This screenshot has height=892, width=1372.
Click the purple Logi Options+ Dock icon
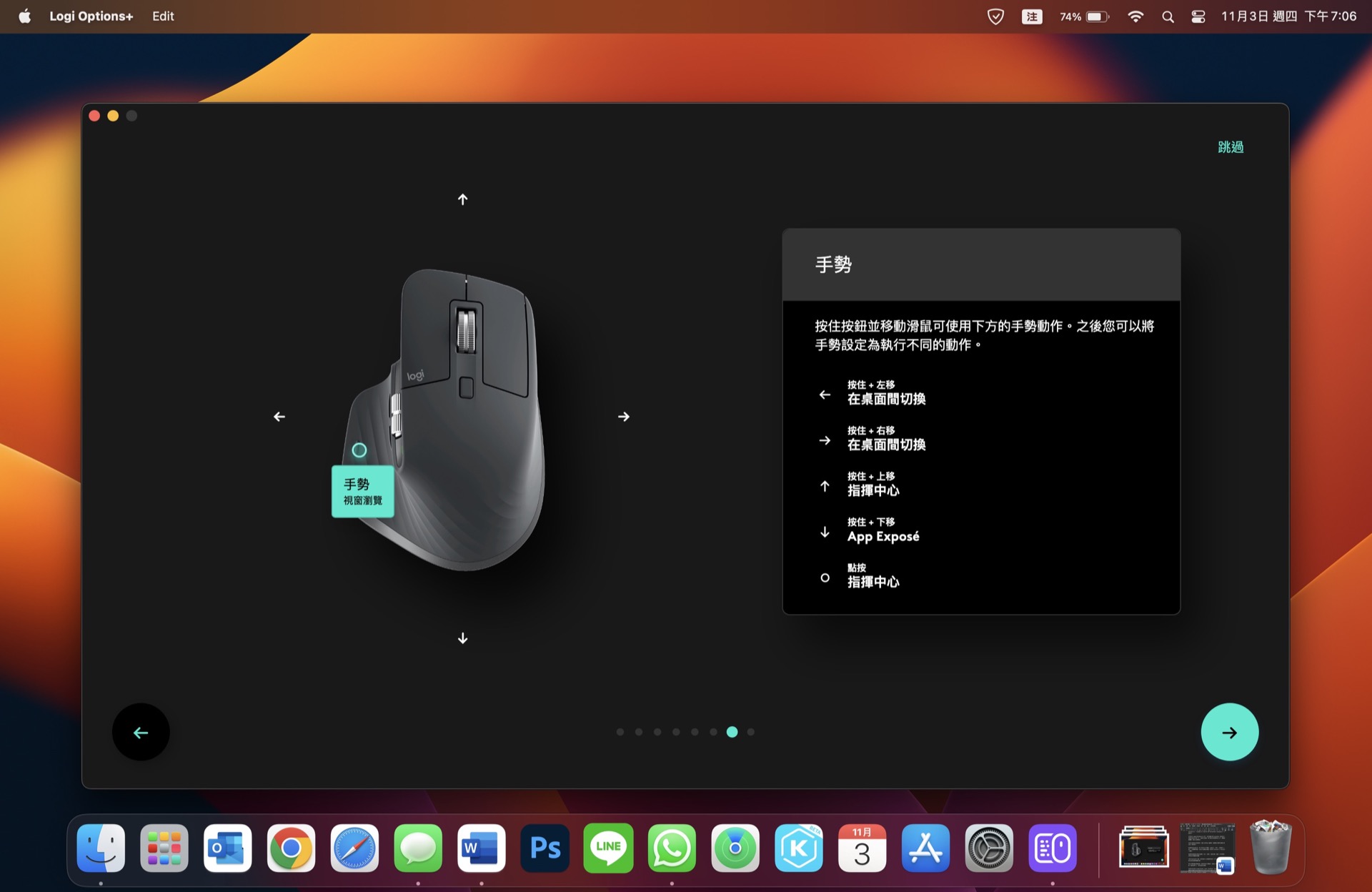[1053, 848]
